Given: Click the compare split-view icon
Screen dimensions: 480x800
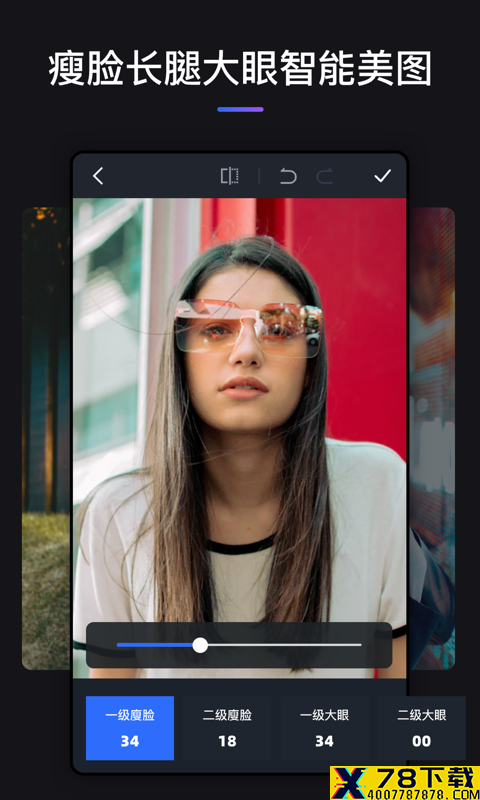Looking at the screenshot, I should click(230, 176).
